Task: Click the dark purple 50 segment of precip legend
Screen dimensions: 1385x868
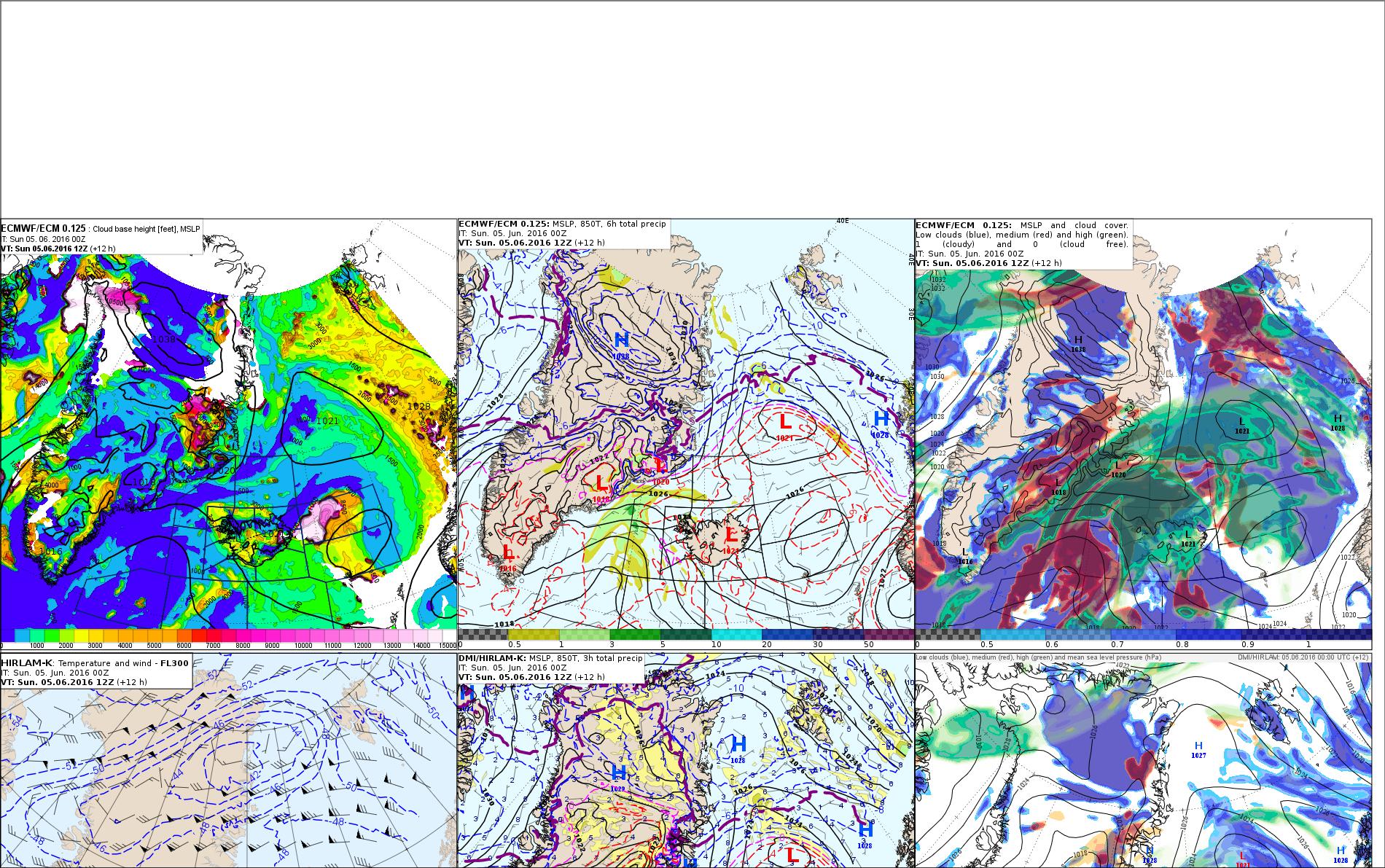Action: pyautogui.click(x=888, y=635)
